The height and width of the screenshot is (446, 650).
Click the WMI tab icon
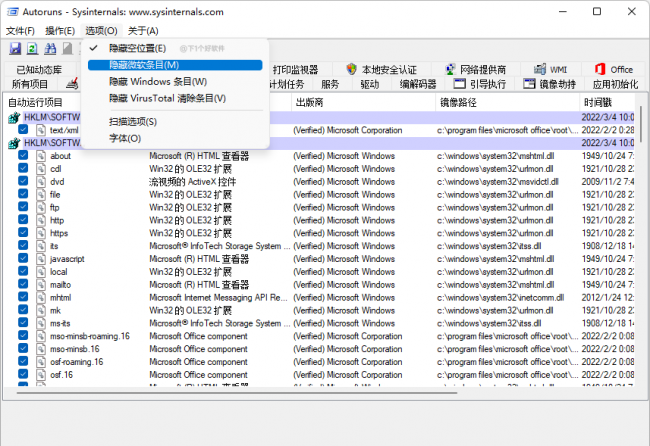coord(540,69)
